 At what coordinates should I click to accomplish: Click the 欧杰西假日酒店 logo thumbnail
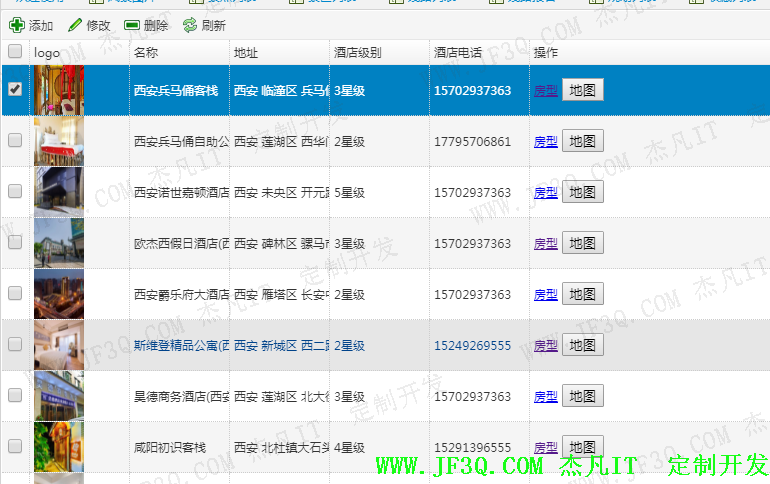59,243
